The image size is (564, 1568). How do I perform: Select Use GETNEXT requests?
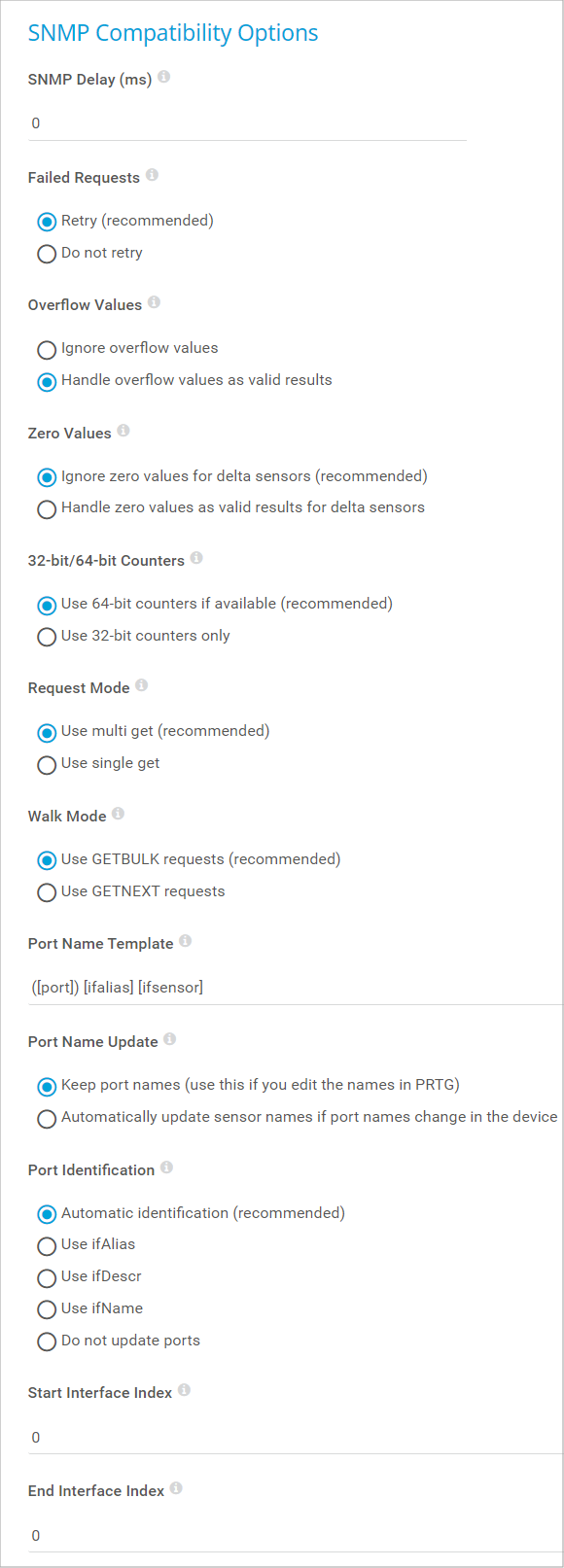click(x=47, y=892)
